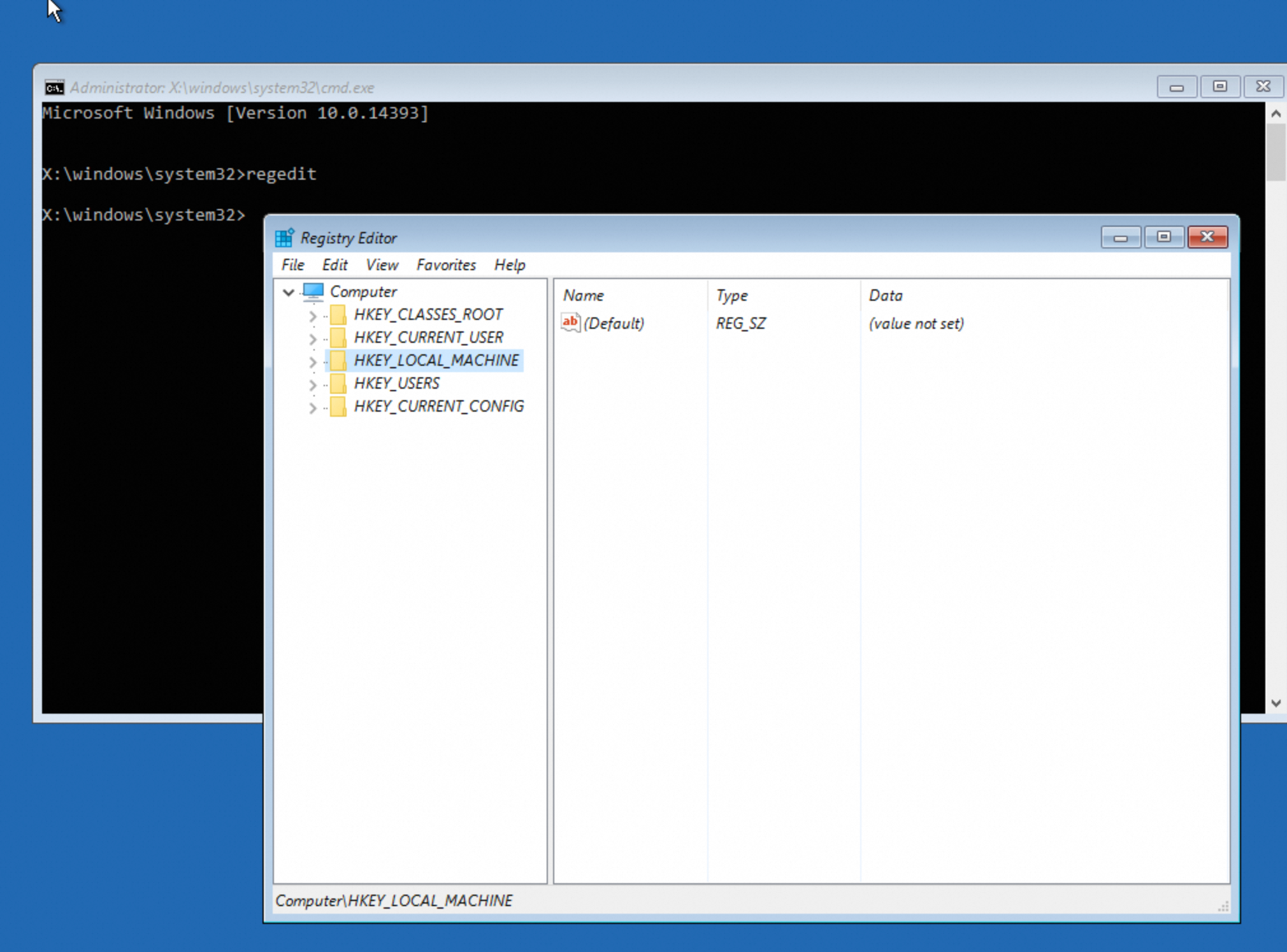Click the HKEY_CURRENT_USER folder icon
The image size is (1287, 952).
pos(338,338)
